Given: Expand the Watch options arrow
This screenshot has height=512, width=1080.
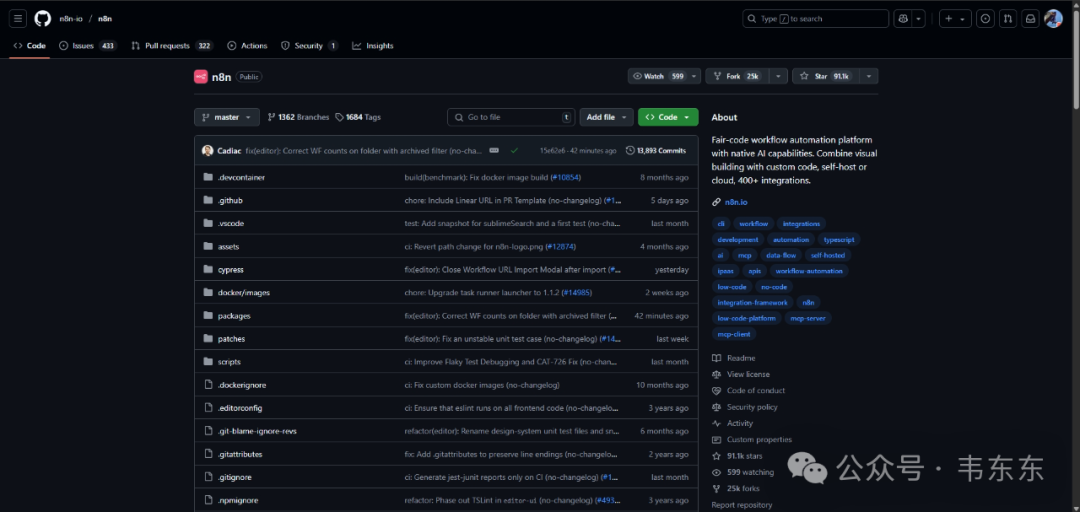Looking at the screenshot, I should (694, 76).
